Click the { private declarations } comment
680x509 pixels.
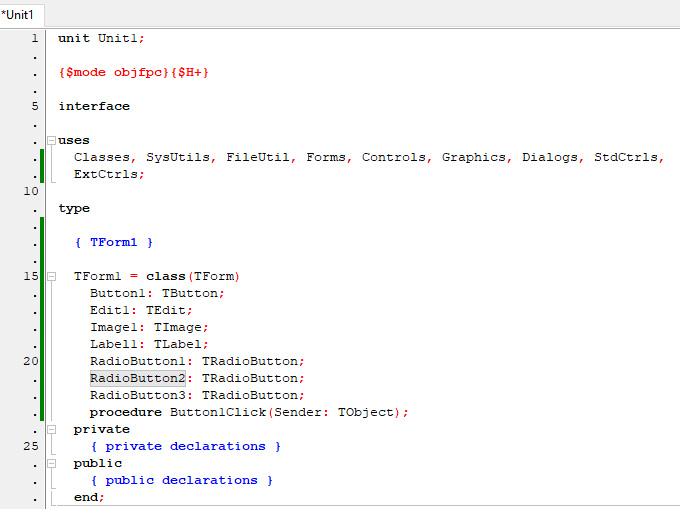click(x=185, y=446)
